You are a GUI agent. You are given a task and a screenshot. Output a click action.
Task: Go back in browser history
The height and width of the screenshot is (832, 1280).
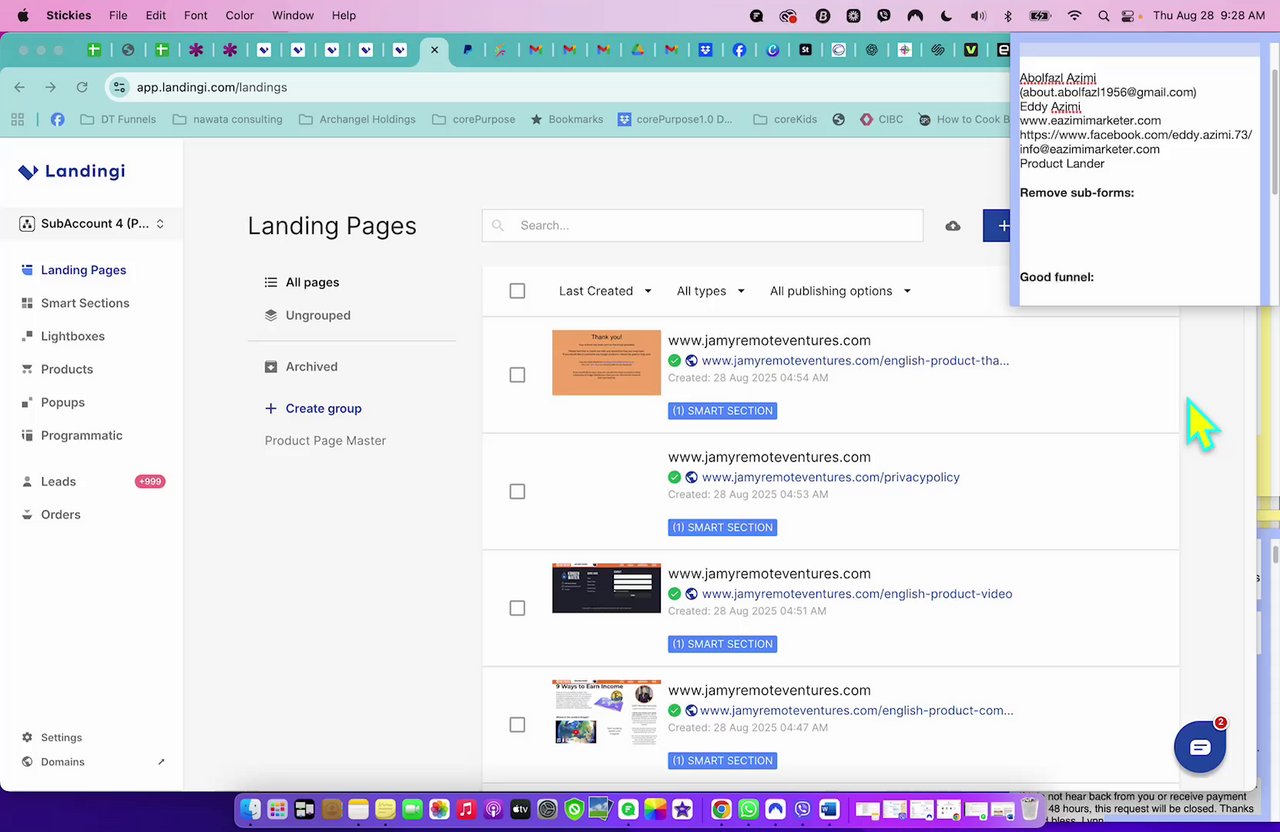point(19,87)
